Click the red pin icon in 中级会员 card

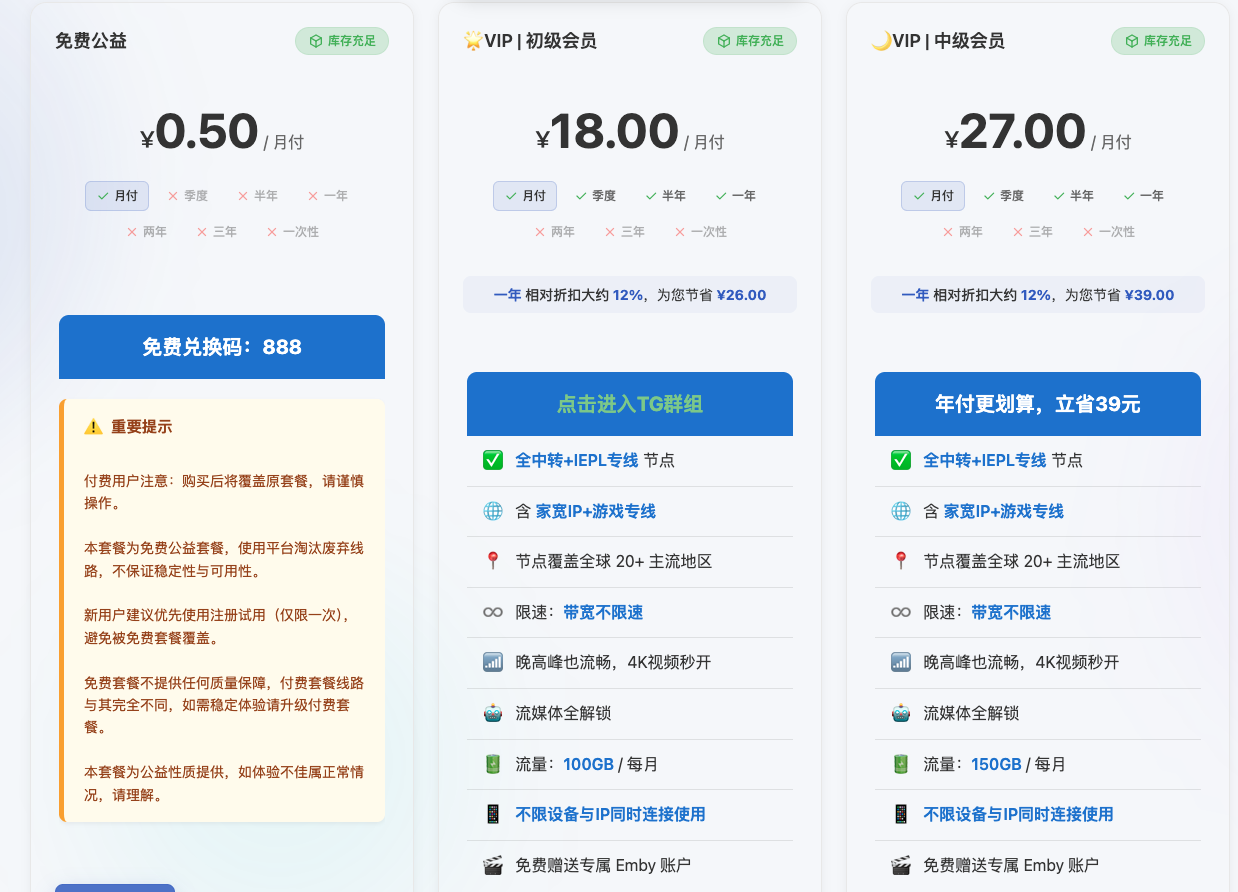pyautogui.click(x=900, y=561)
